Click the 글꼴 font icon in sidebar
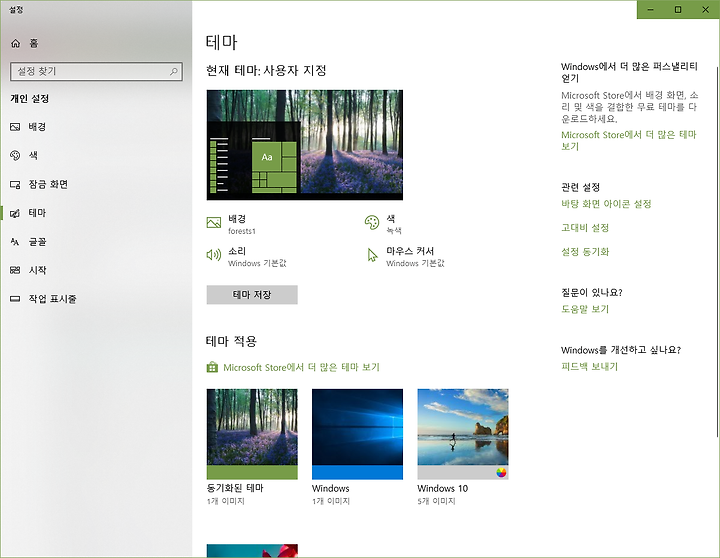This screenshot has width=720, height=558. click(x=15, y=242)
